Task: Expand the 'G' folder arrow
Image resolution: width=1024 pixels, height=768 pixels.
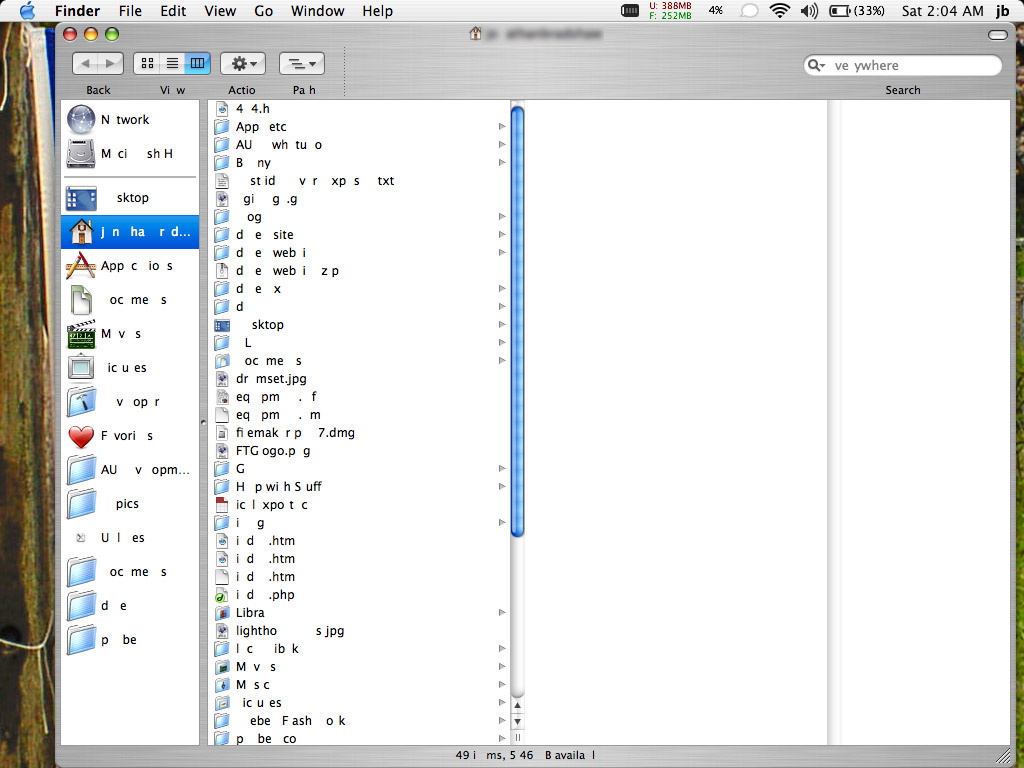Action: [x=502, y=468]
